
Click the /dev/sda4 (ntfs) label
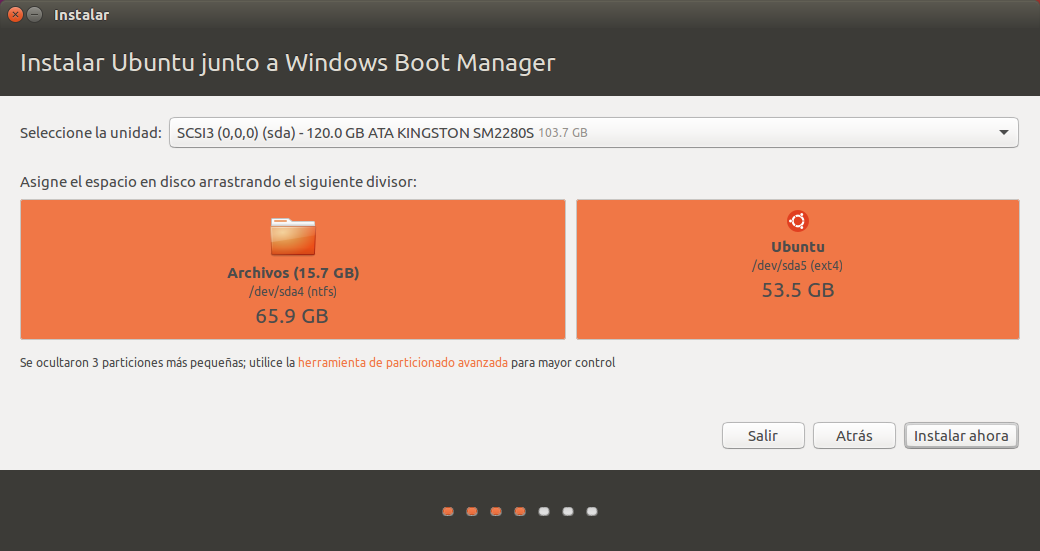[292, 291]
